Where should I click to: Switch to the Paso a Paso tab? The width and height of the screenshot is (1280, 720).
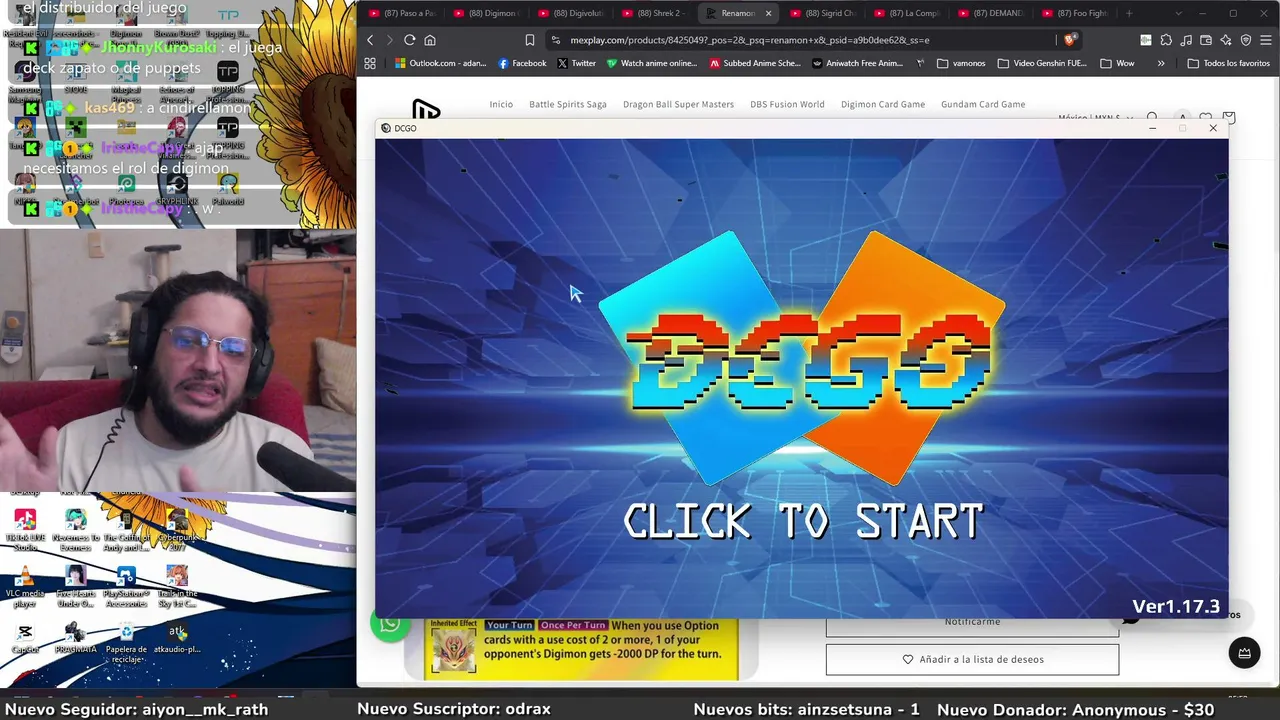[402, 13]
